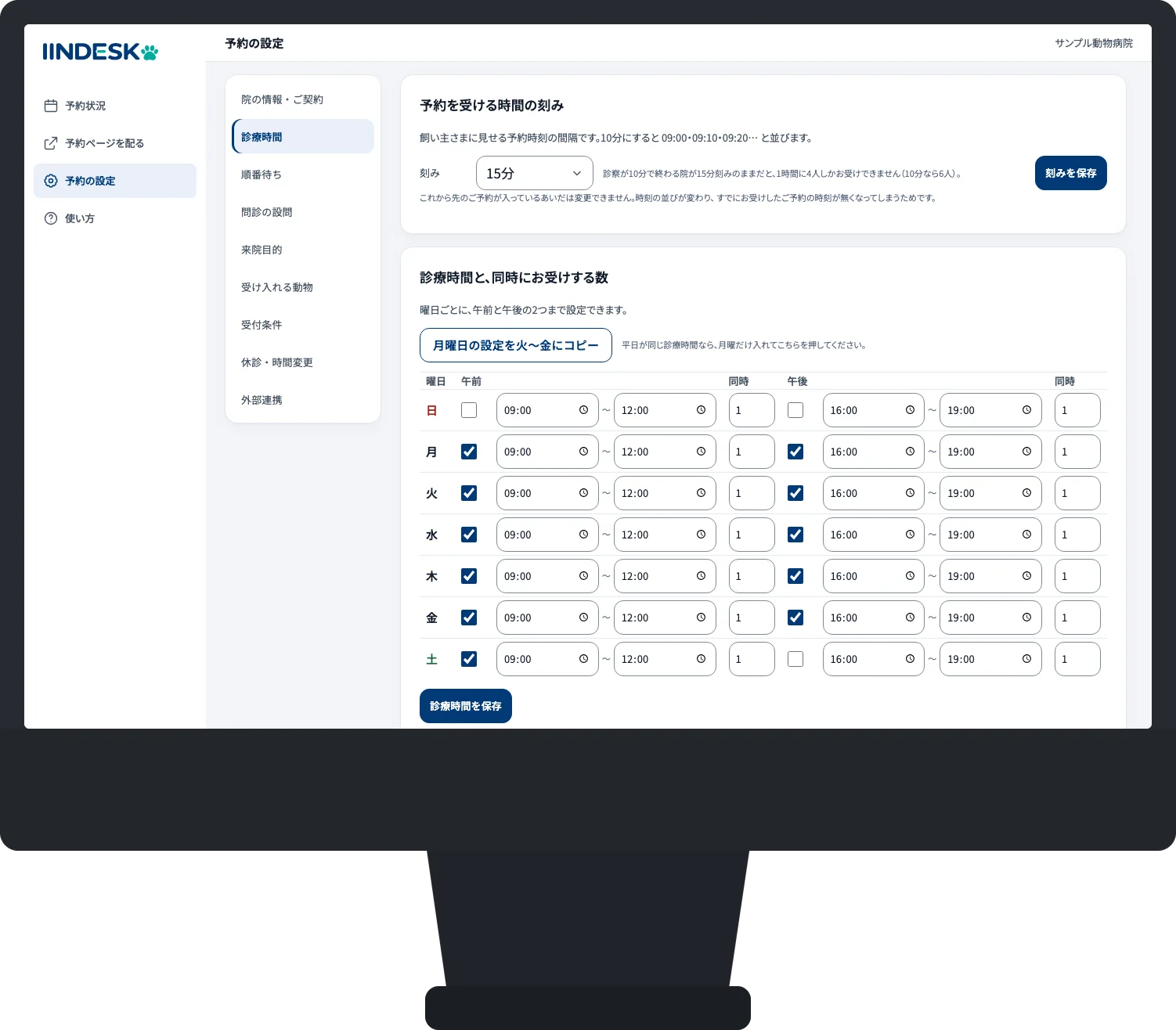The image size is (1176, 1030).
Task: Open clock picker for Monday morning end time
Action: click(x=701, y=452)
